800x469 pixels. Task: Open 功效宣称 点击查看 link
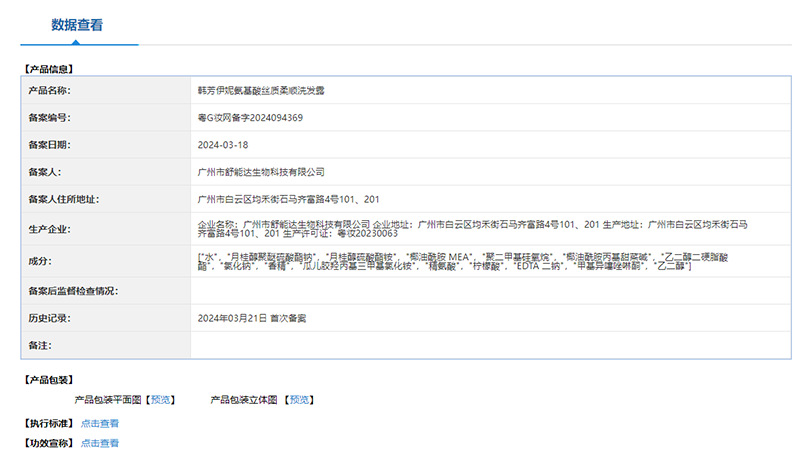tap(99, 443)
